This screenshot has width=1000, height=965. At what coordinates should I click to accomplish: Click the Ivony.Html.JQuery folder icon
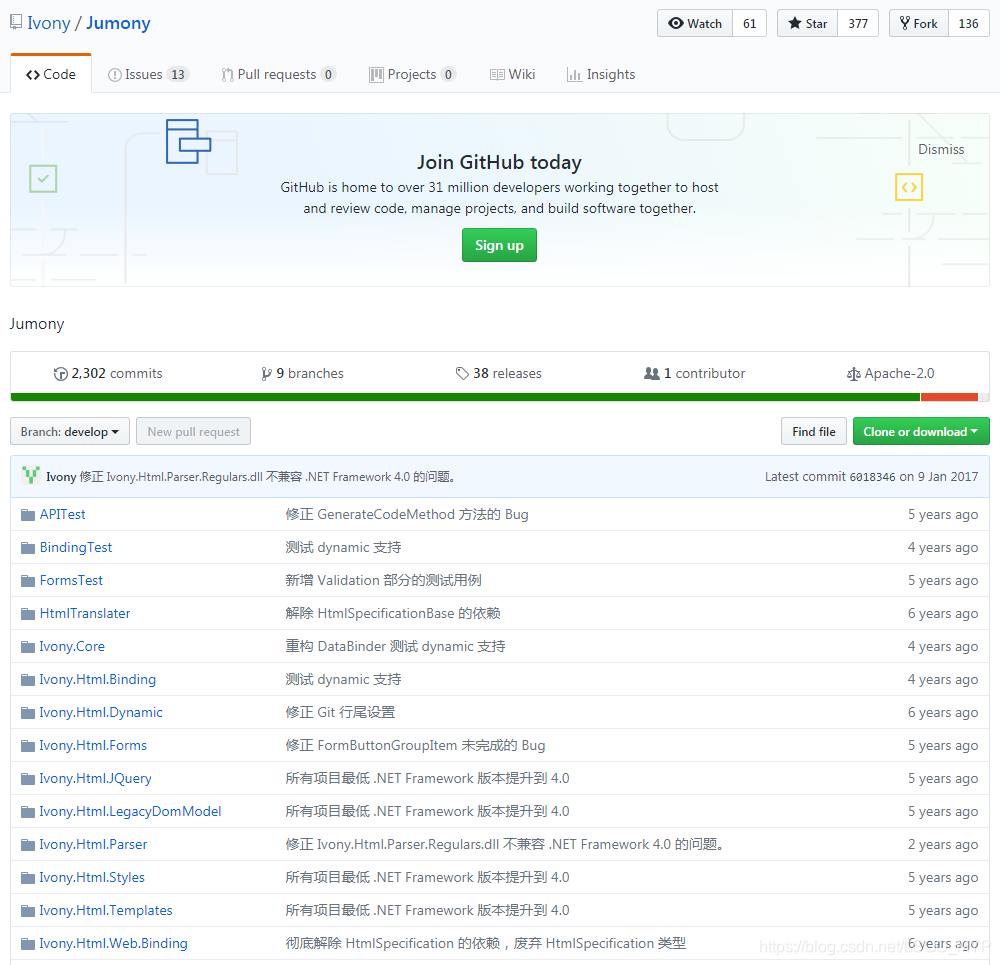point(27,779)
